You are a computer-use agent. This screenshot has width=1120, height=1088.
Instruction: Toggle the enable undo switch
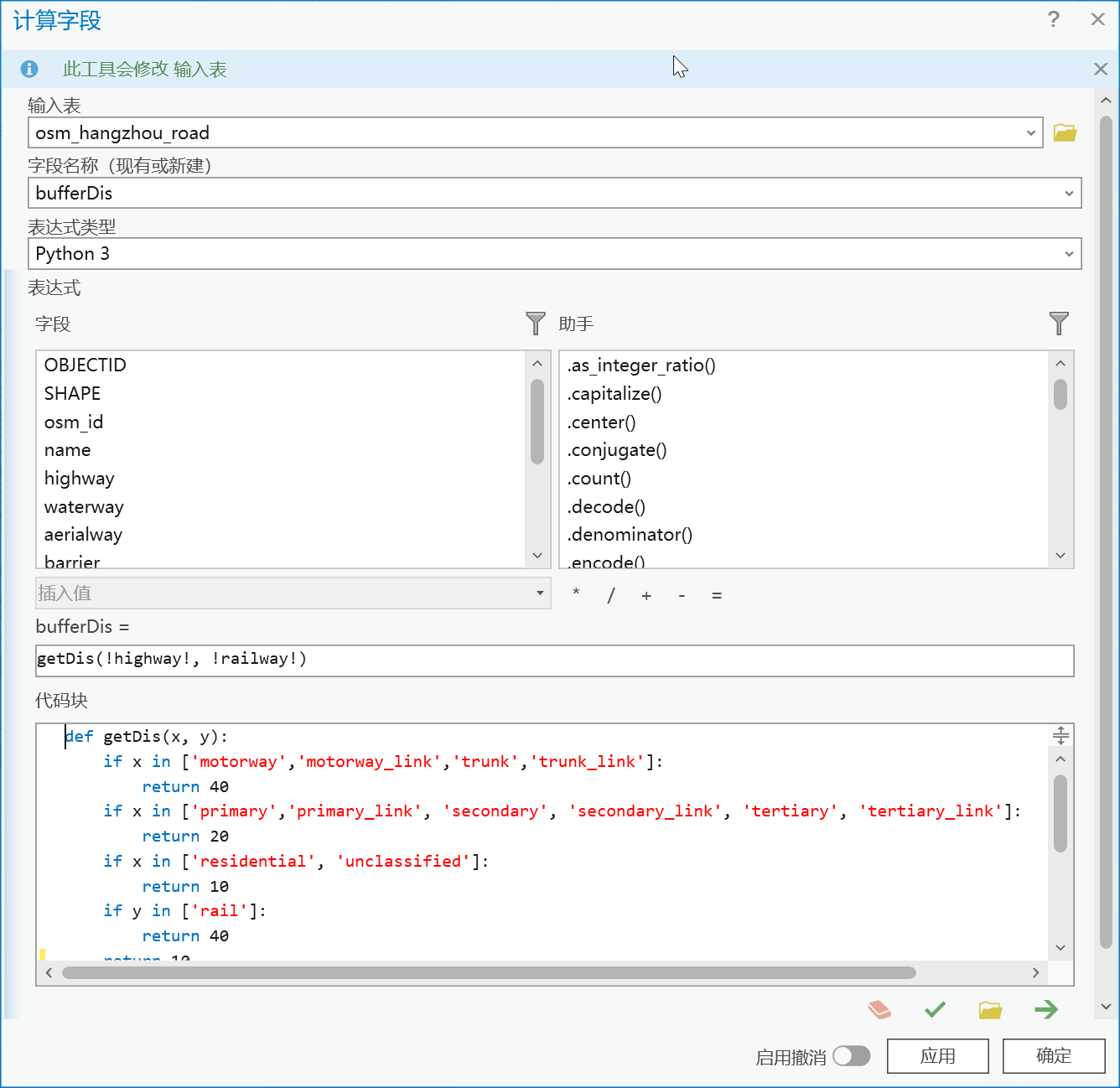click(852, 1056)
